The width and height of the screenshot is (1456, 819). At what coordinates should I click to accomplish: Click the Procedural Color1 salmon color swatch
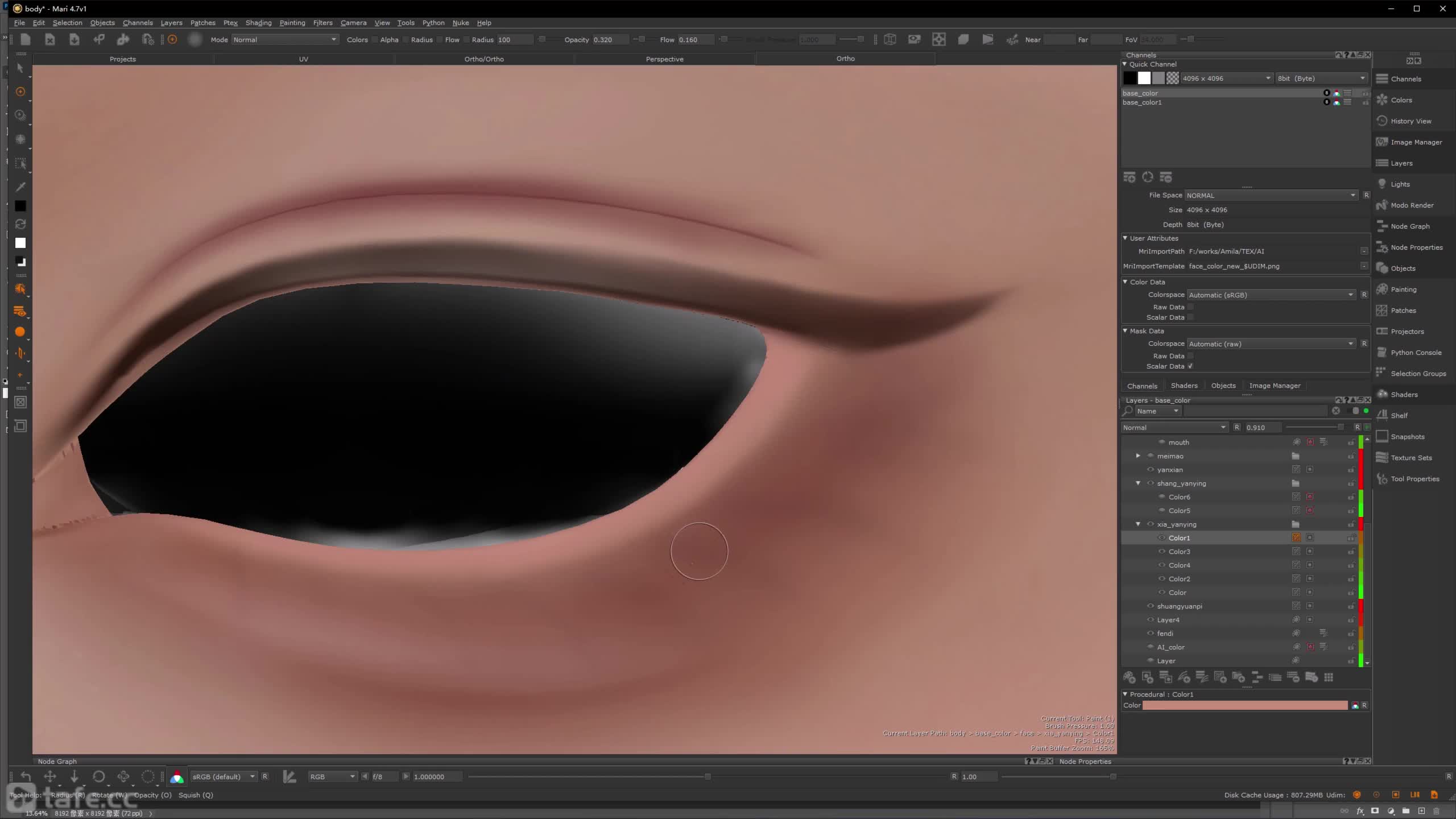click(x=1244, y=705)
